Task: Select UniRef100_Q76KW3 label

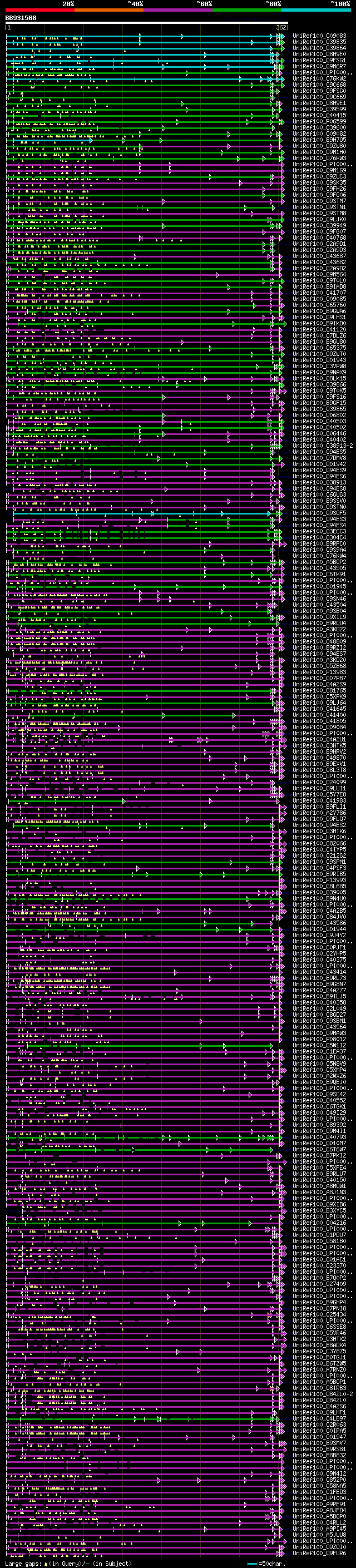Action: 319,159
